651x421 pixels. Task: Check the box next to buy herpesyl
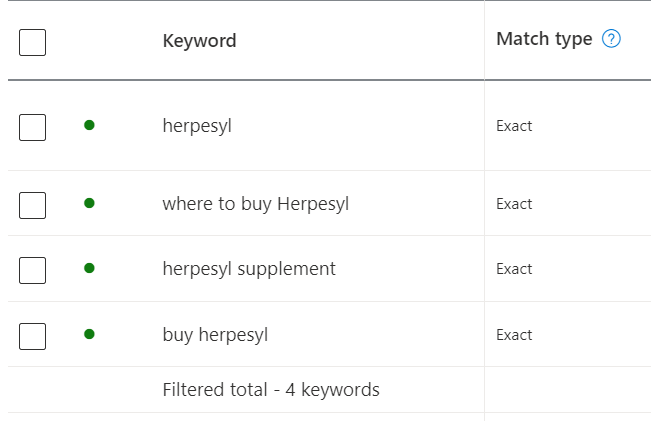point(32,336)
